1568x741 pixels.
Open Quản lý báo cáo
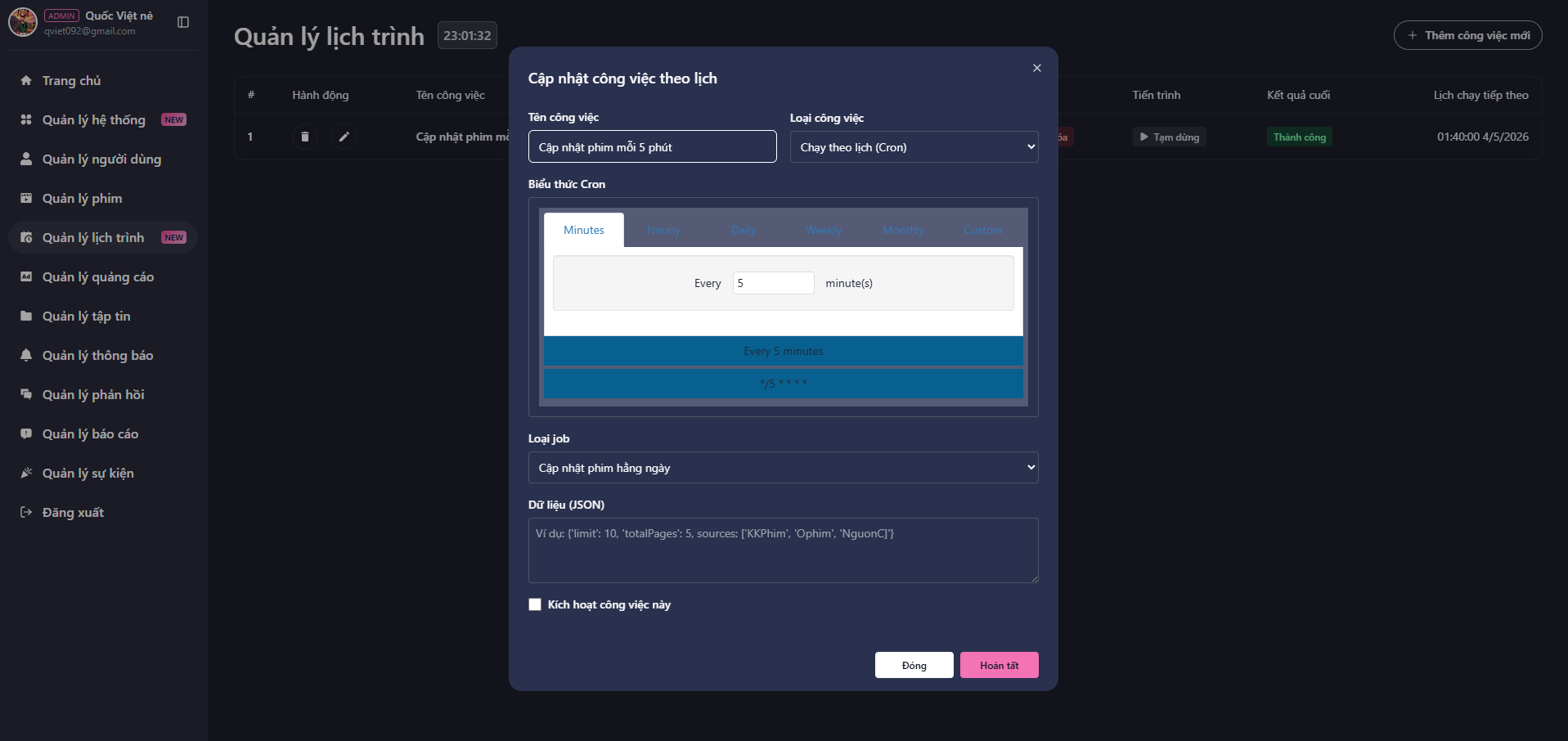(x=103, y=433)
